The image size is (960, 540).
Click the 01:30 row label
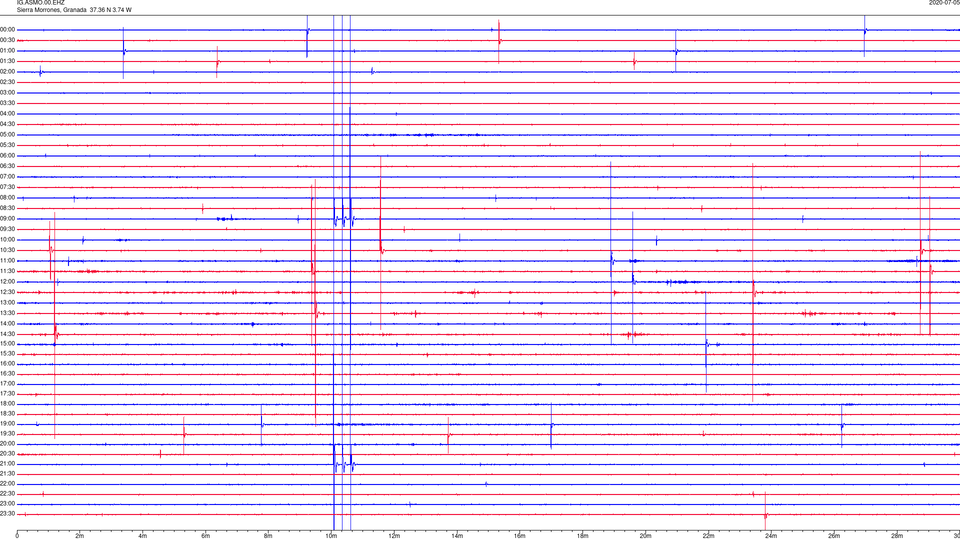click(x=8, y=61)
